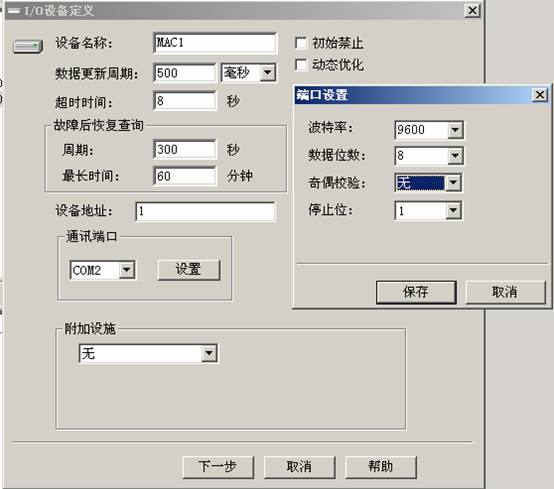Screen dimensions: 554x489
Task: Open 帮助 for the device dialog
Action: [381, 467]
